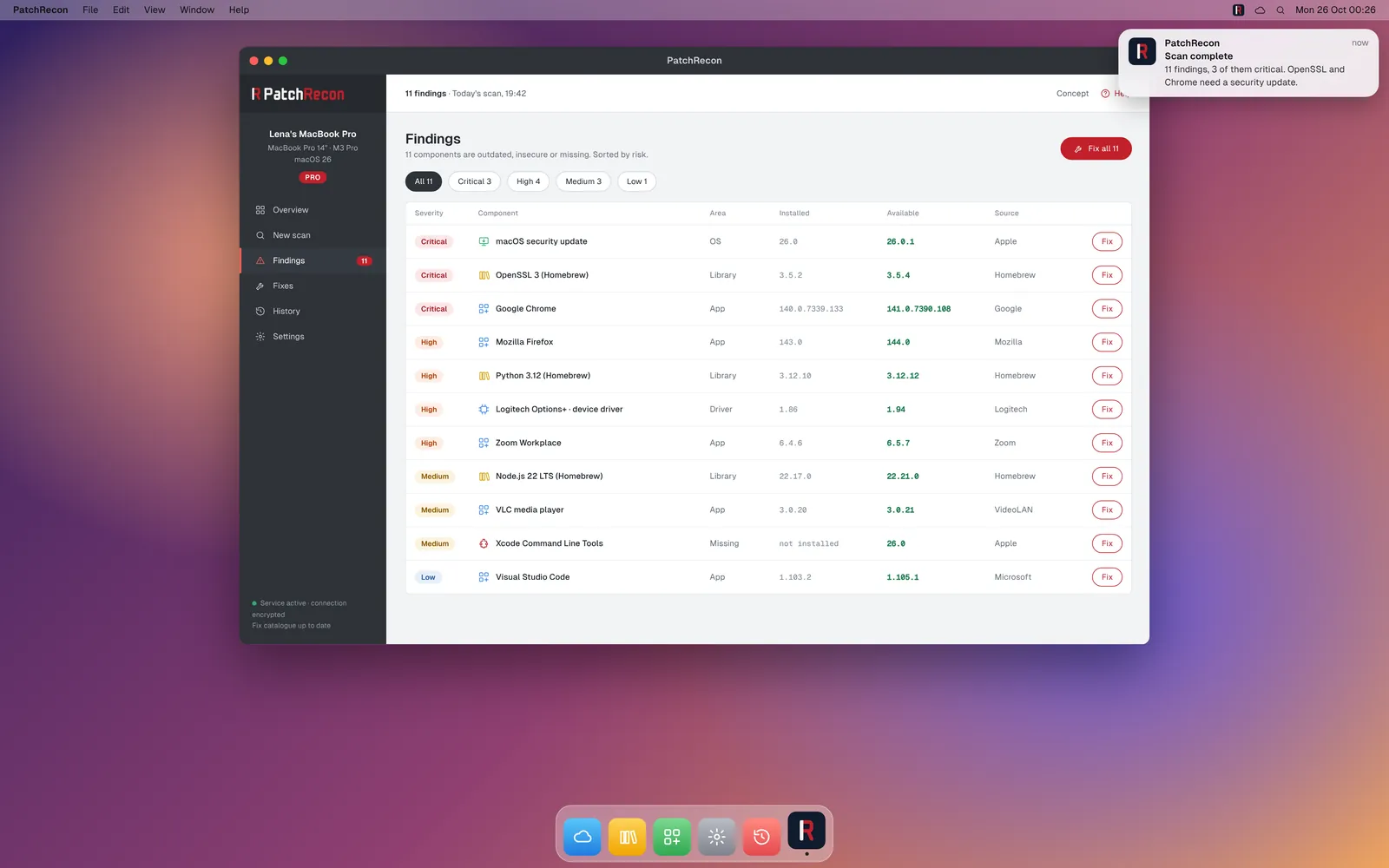This screenshot has width=1389, height=868.
Task: Open Spotlight search in menu bar
Action: [1280, 10]
